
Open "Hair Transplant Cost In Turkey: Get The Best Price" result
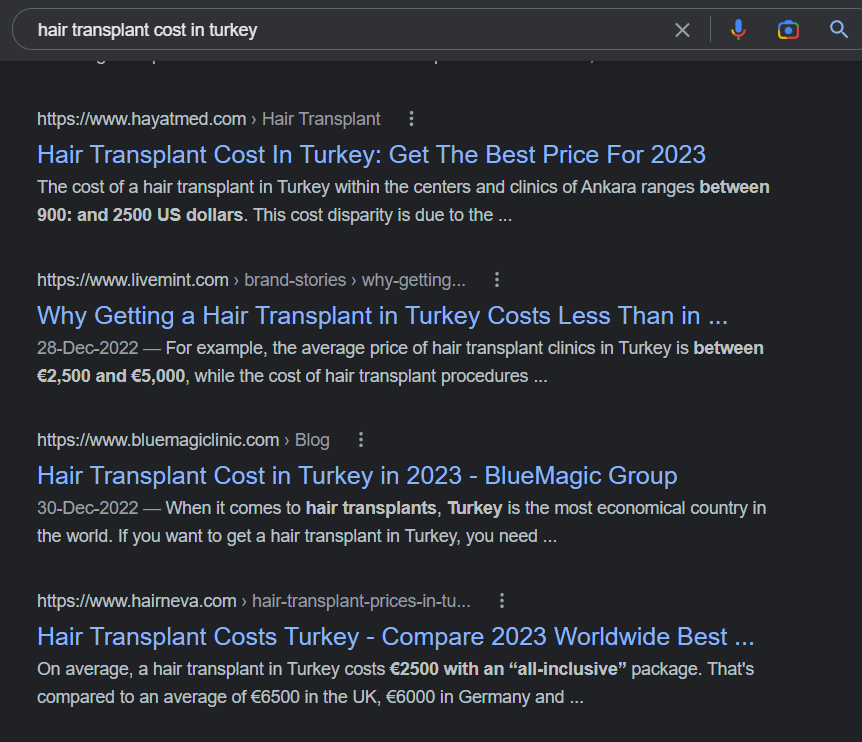[x=371, y=155]
